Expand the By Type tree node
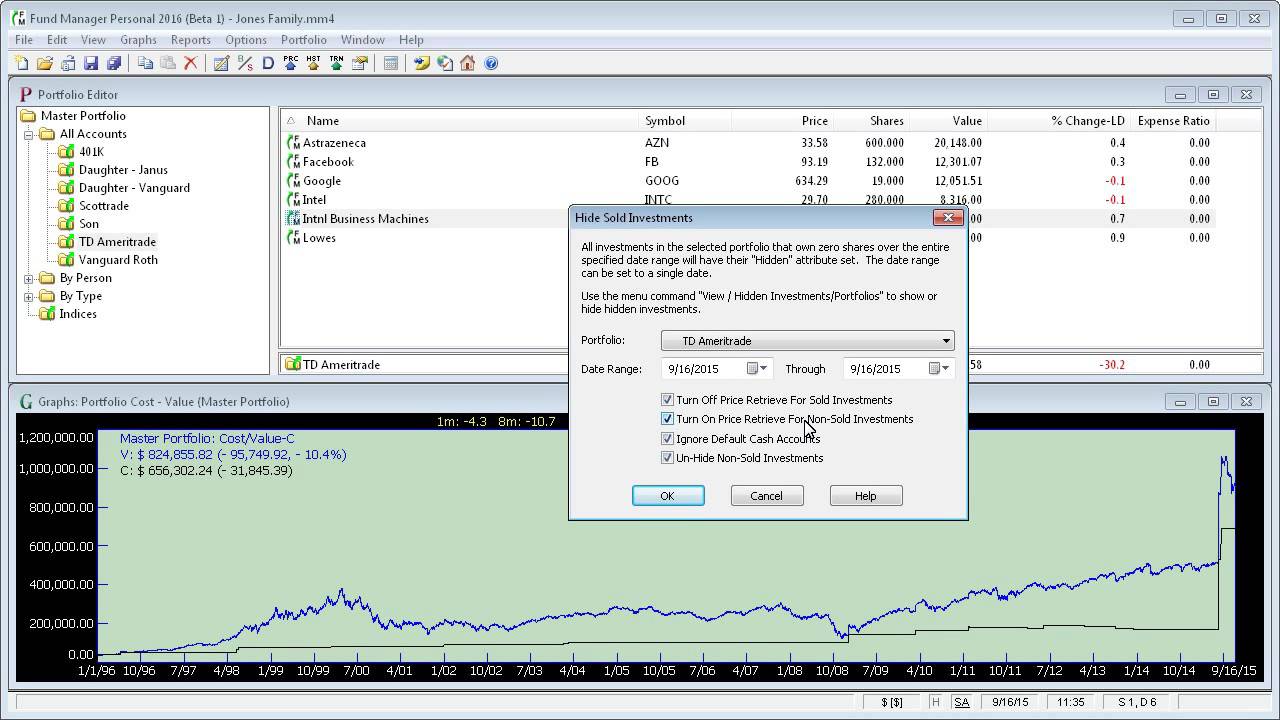Image resolution: width=1280 pixels, height=720 pixels. coord(29,296)
